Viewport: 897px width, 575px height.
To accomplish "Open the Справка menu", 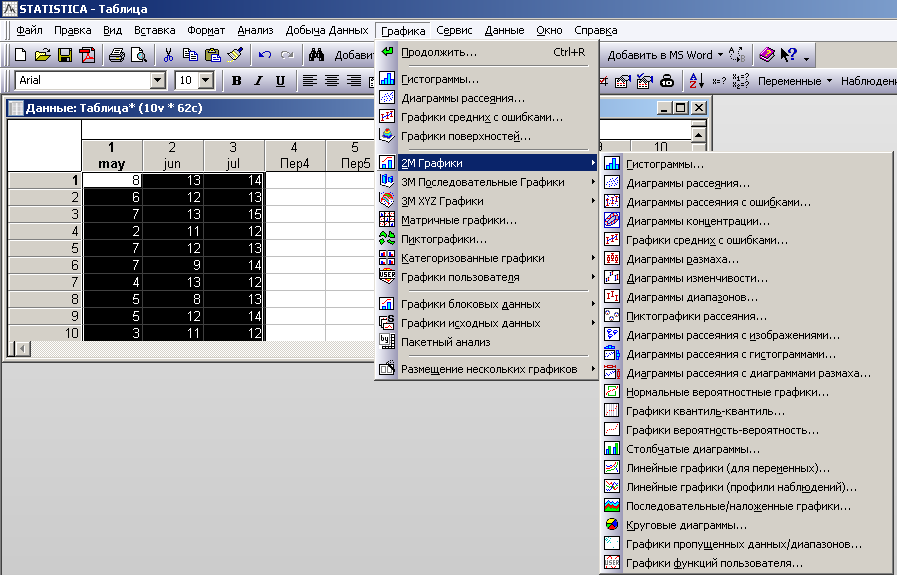I will point(596,30).
